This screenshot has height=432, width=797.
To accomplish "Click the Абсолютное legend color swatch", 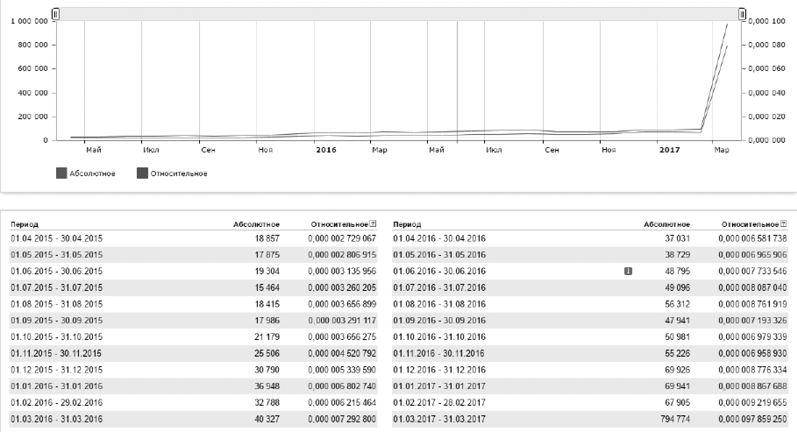I will click(x=62, y=173).
